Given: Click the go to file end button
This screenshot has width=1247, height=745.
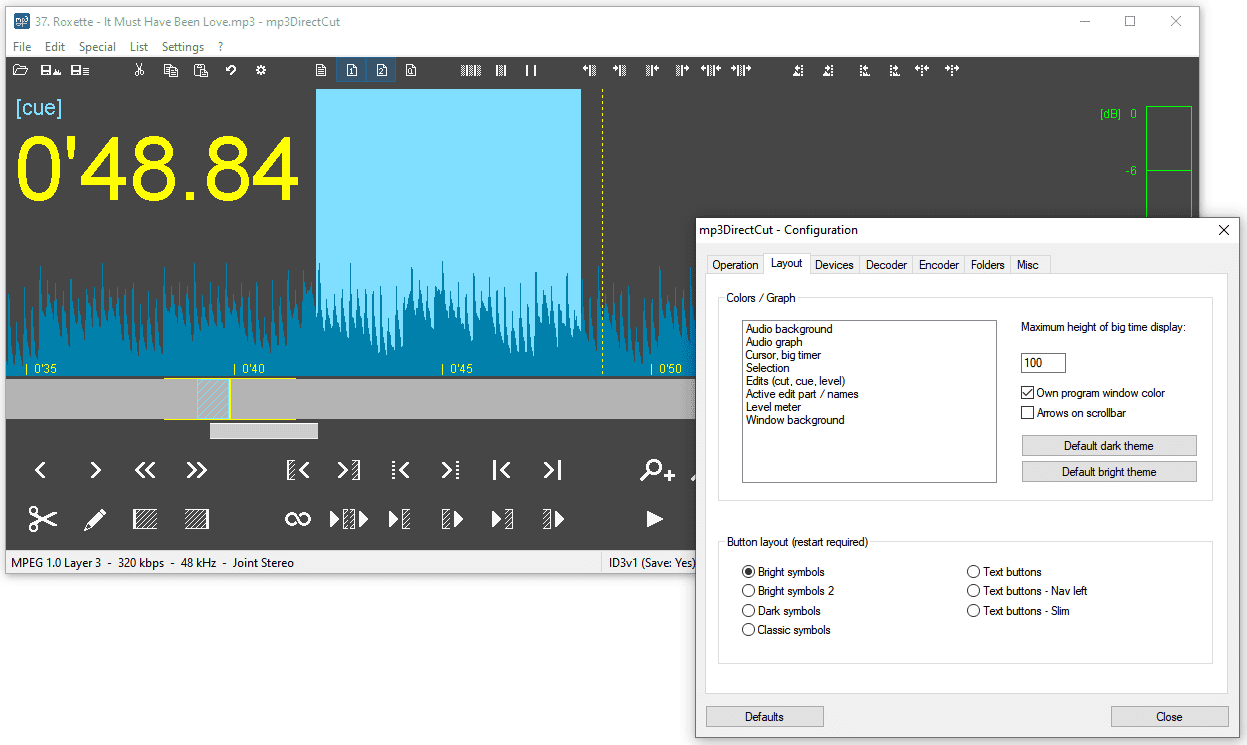Looking at the screenshot, I should click(x=552, y=470).
